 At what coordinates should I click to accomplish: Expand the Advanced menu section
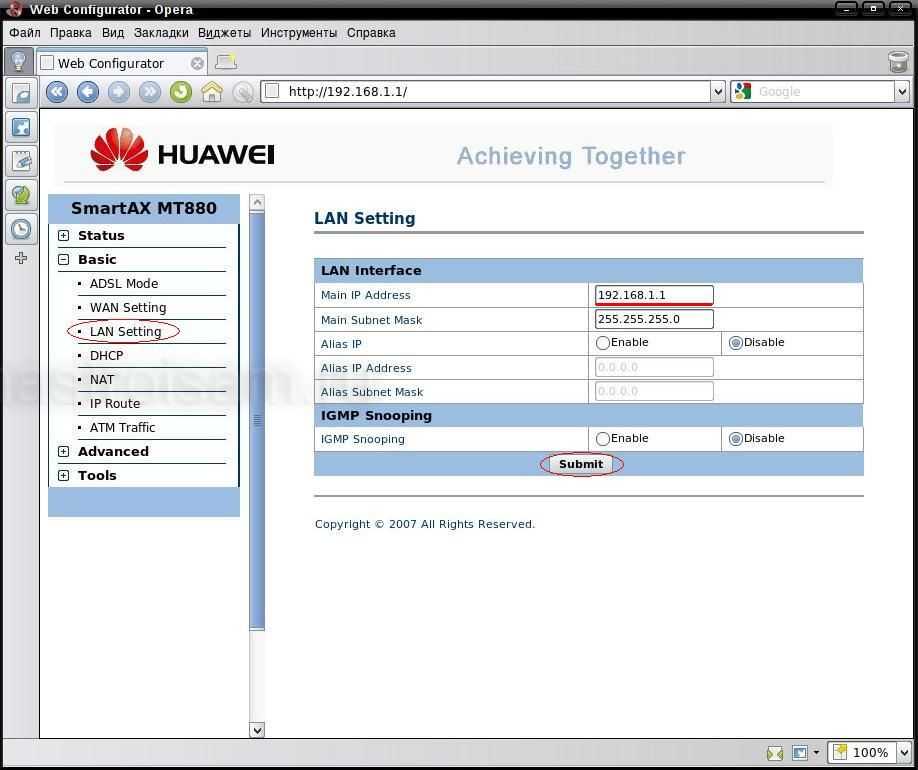point(64,451)
